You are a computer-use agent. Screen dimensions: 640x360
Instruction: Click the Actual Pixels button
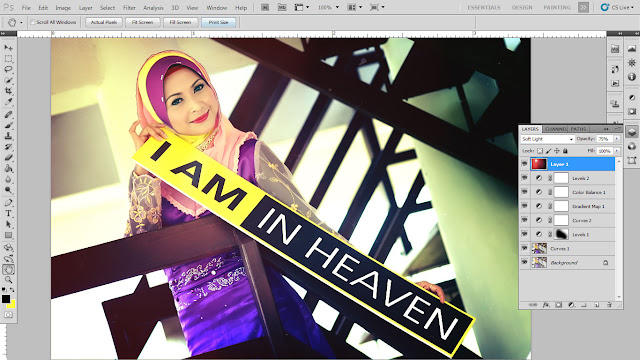pyautogui.click(x=104, y=22)
